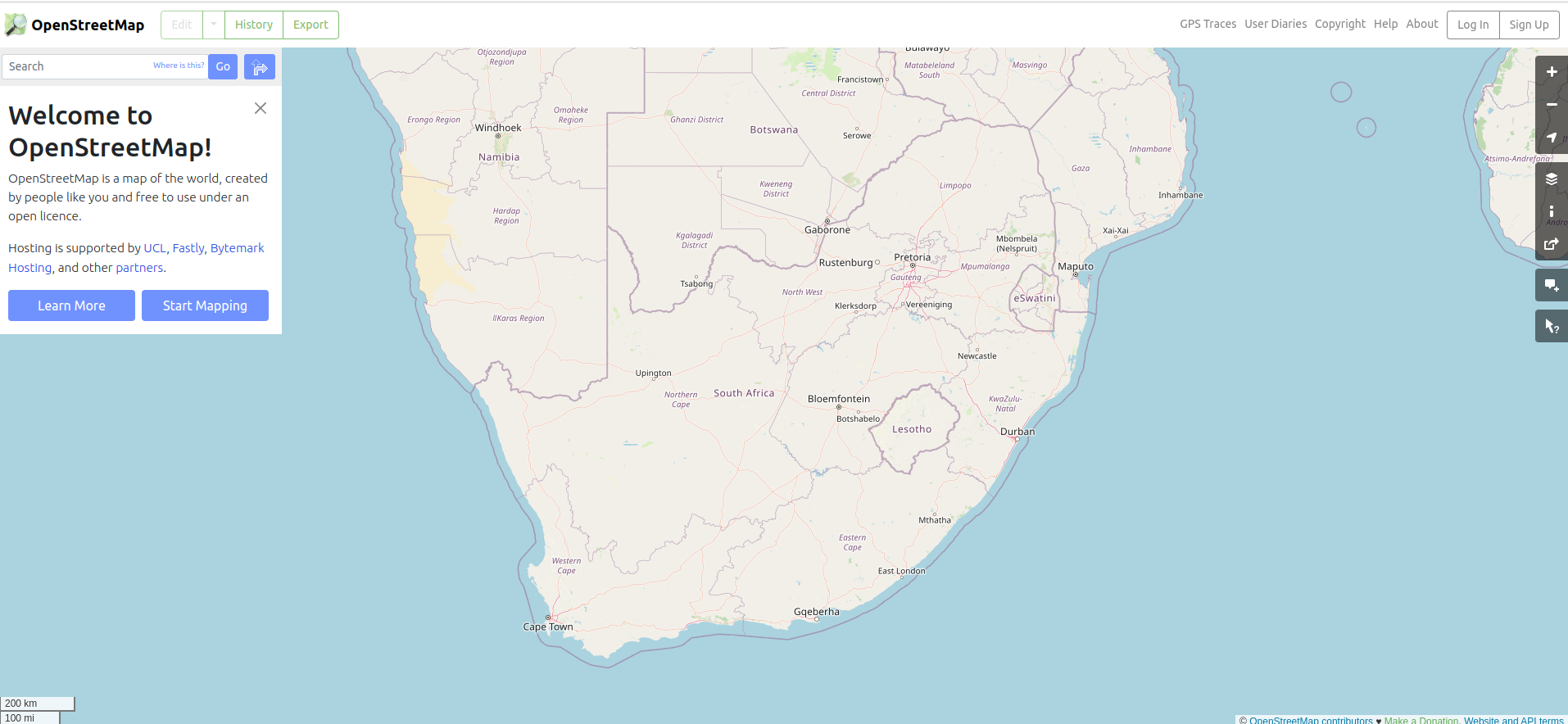This screenshot has height=724, width=1568.
Task: Activate the Query features tool
Action: 1551,326
